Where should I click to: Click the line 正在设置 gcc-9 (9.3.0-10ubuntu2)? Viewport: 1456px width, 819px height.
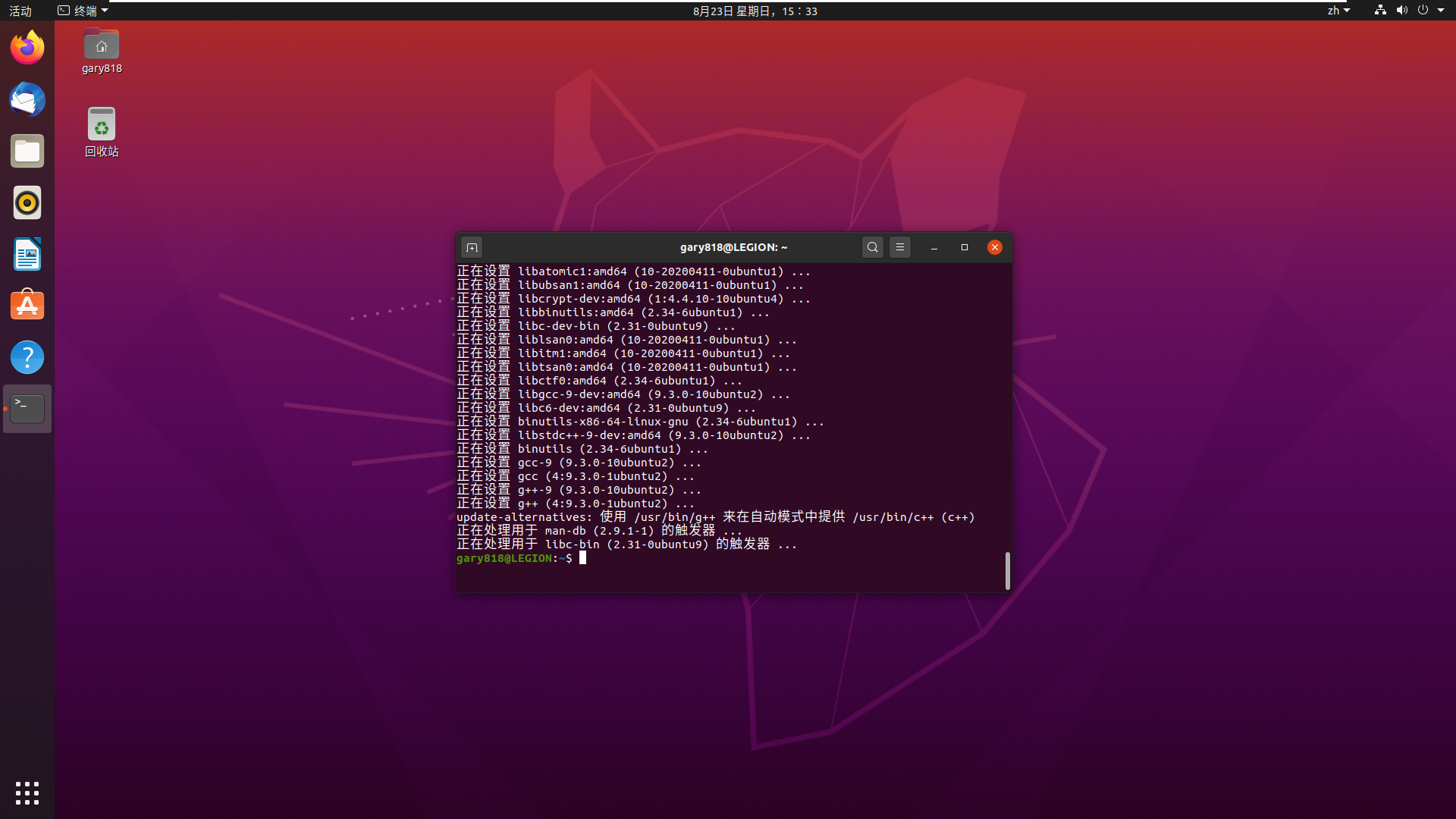click(579, 463)
